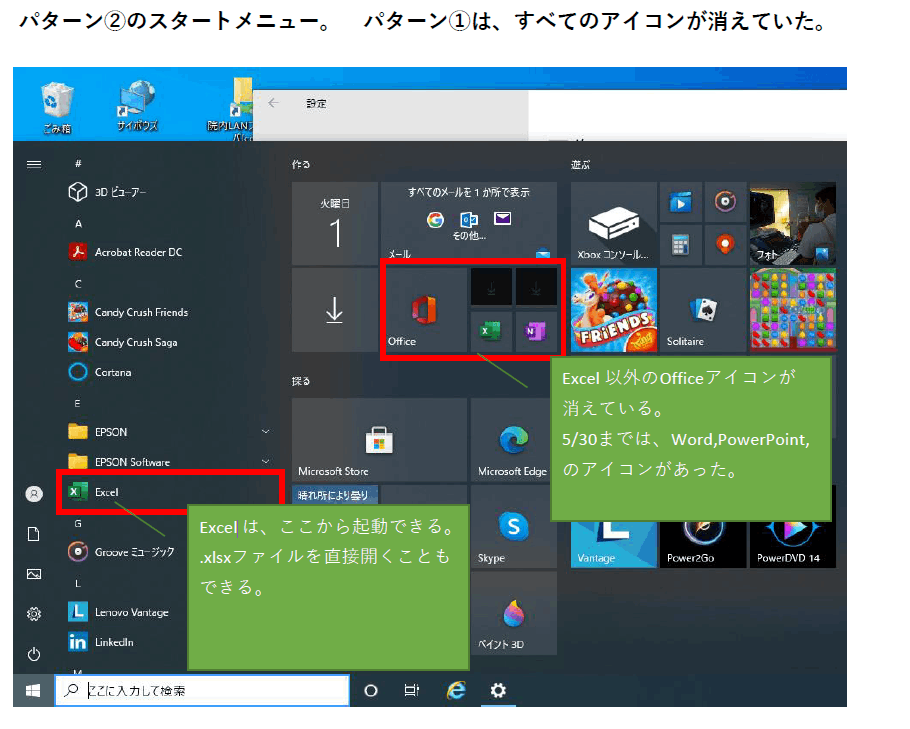The image size is (910, 729).
Task: Open the フォト tile
Action: [793, 223]
